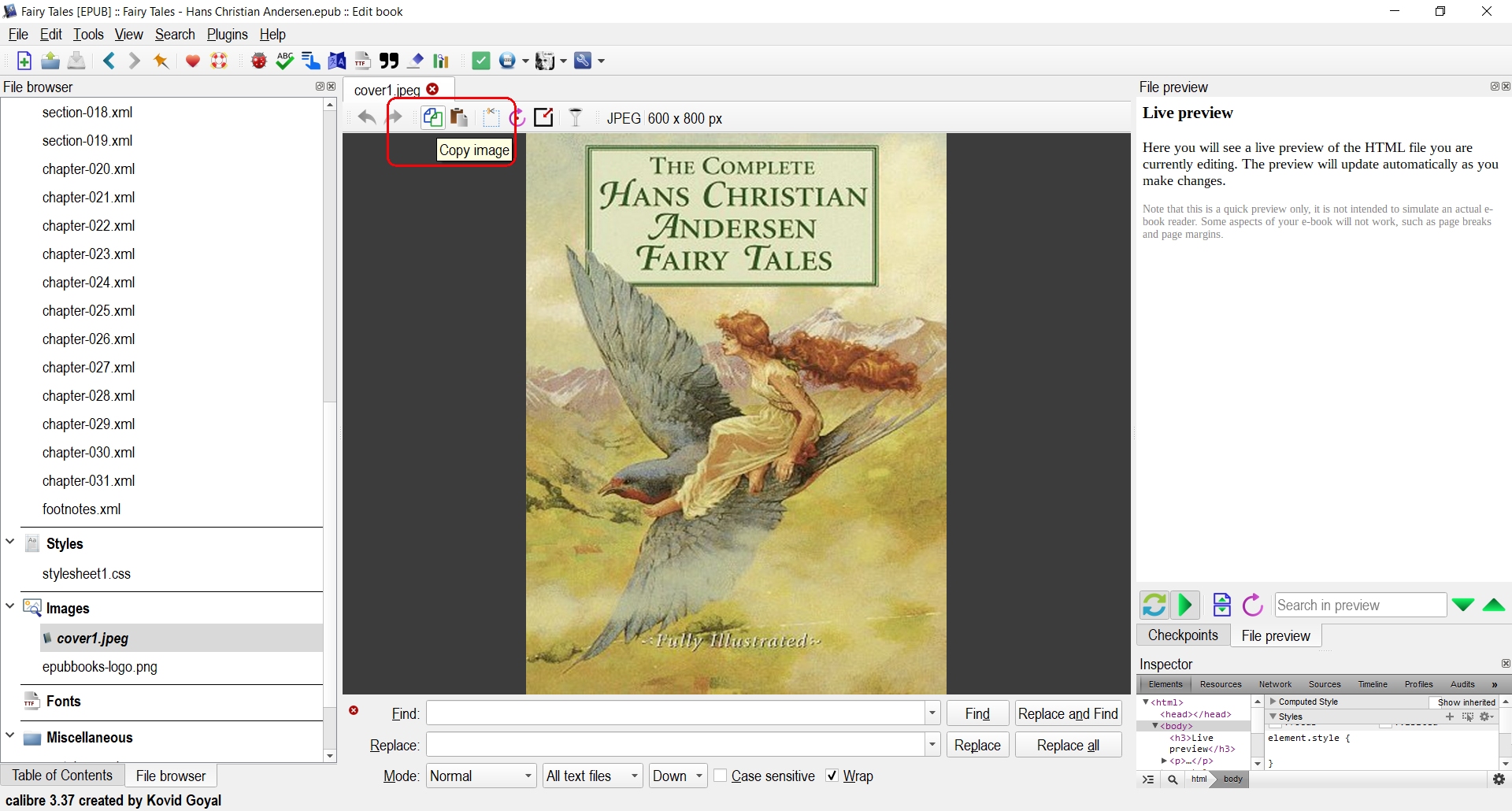Click the Manage fonts TTF icon

362,61
